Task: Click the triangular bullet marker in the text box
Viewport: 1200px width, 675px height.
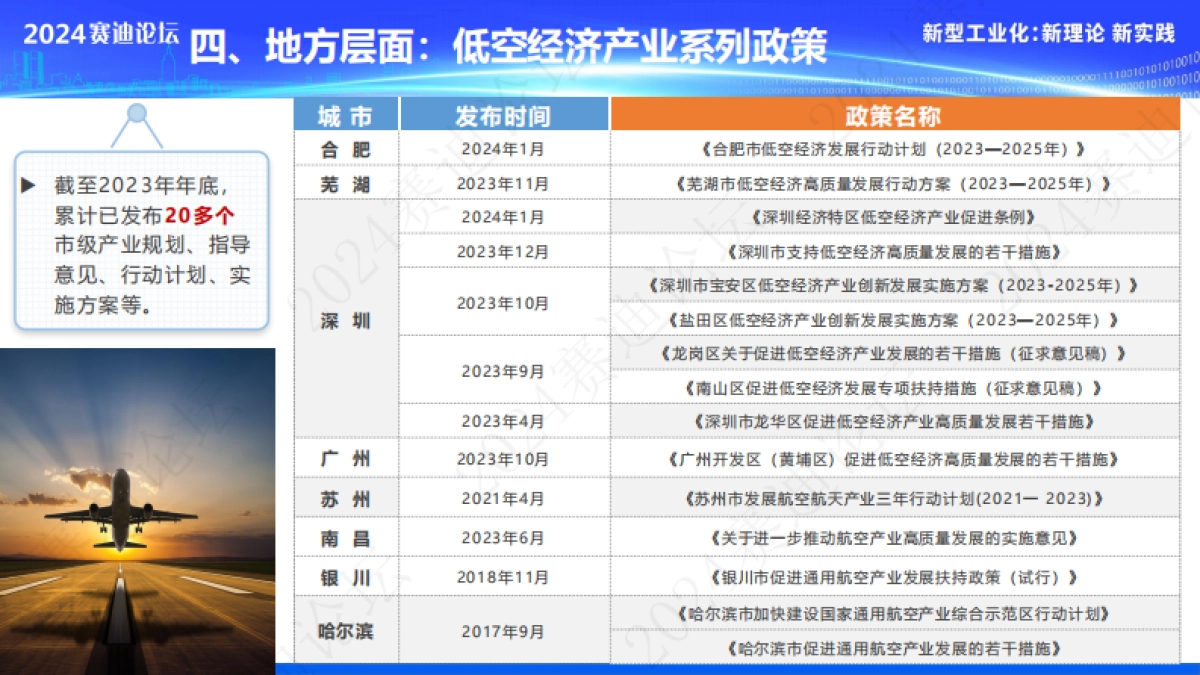Action: point(28,184)
